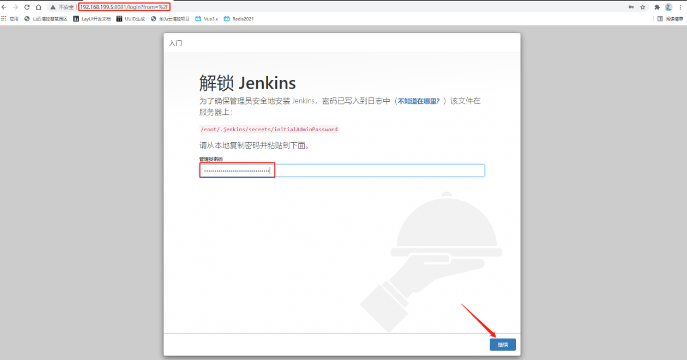Open the browser three-dot menu
The width and height of the screenshot is (687, 360).
(x=680, y=7)
